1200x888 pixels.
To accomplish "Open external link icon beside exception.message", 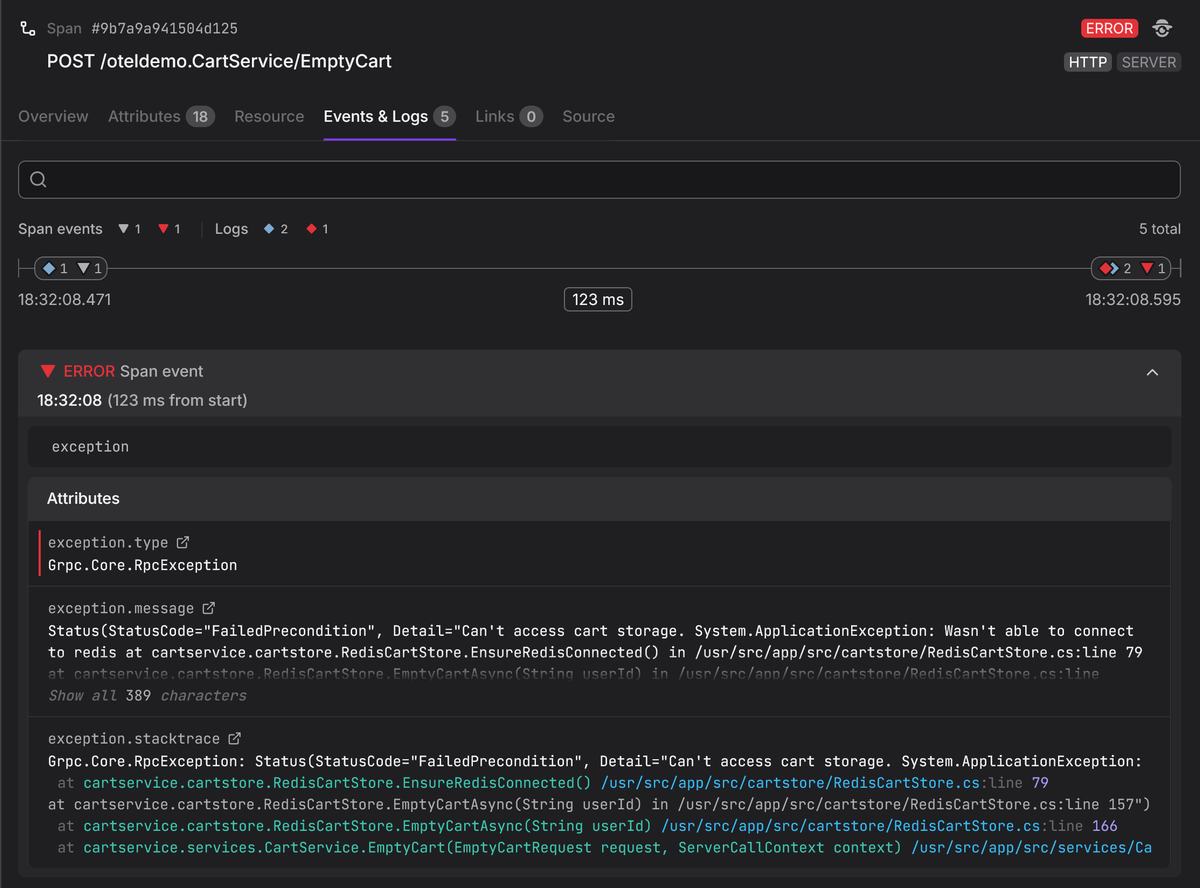I will [209, 608].
